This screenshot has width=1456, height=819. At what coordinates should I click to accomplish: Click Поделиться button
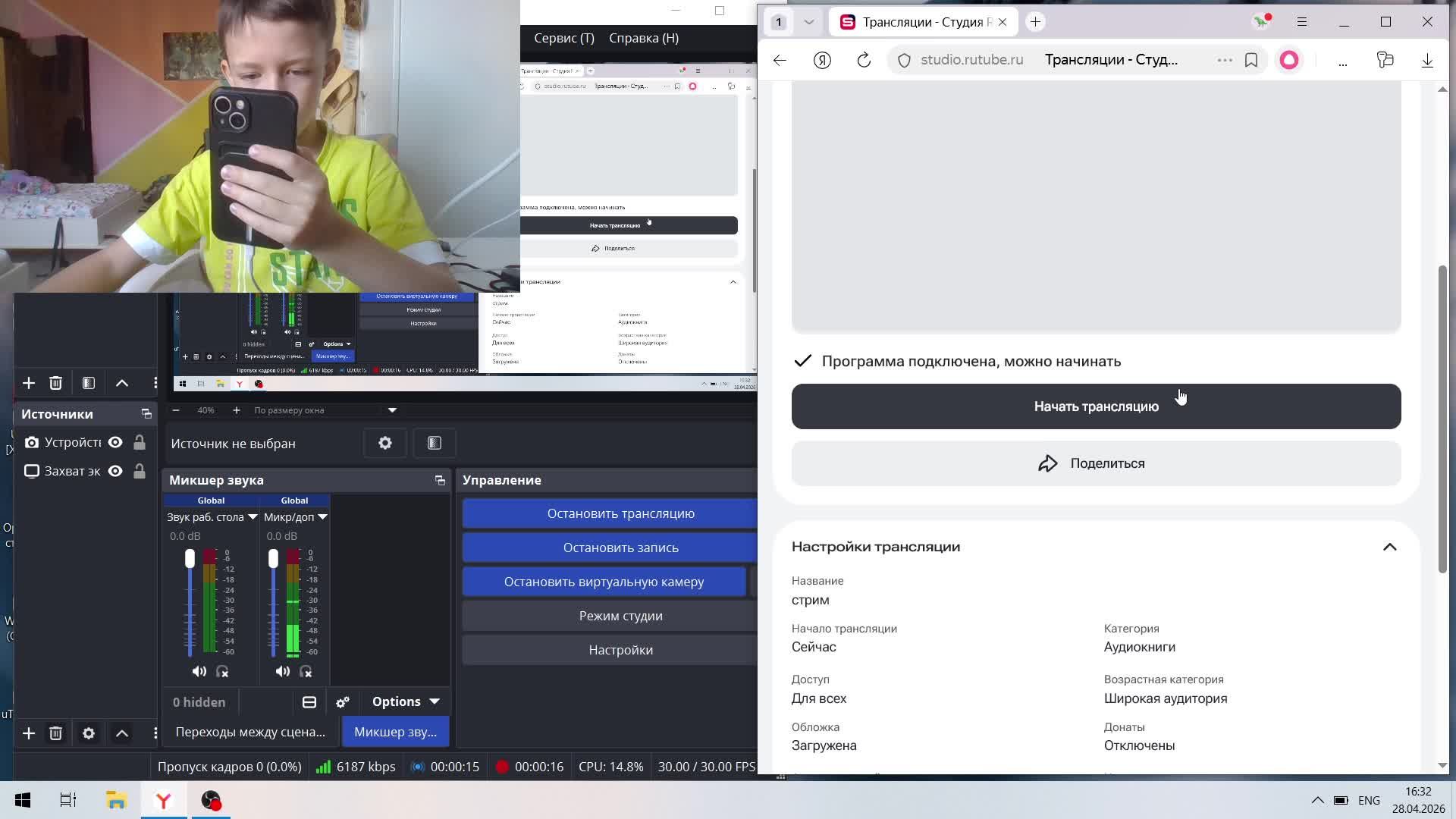(1096, 463)
